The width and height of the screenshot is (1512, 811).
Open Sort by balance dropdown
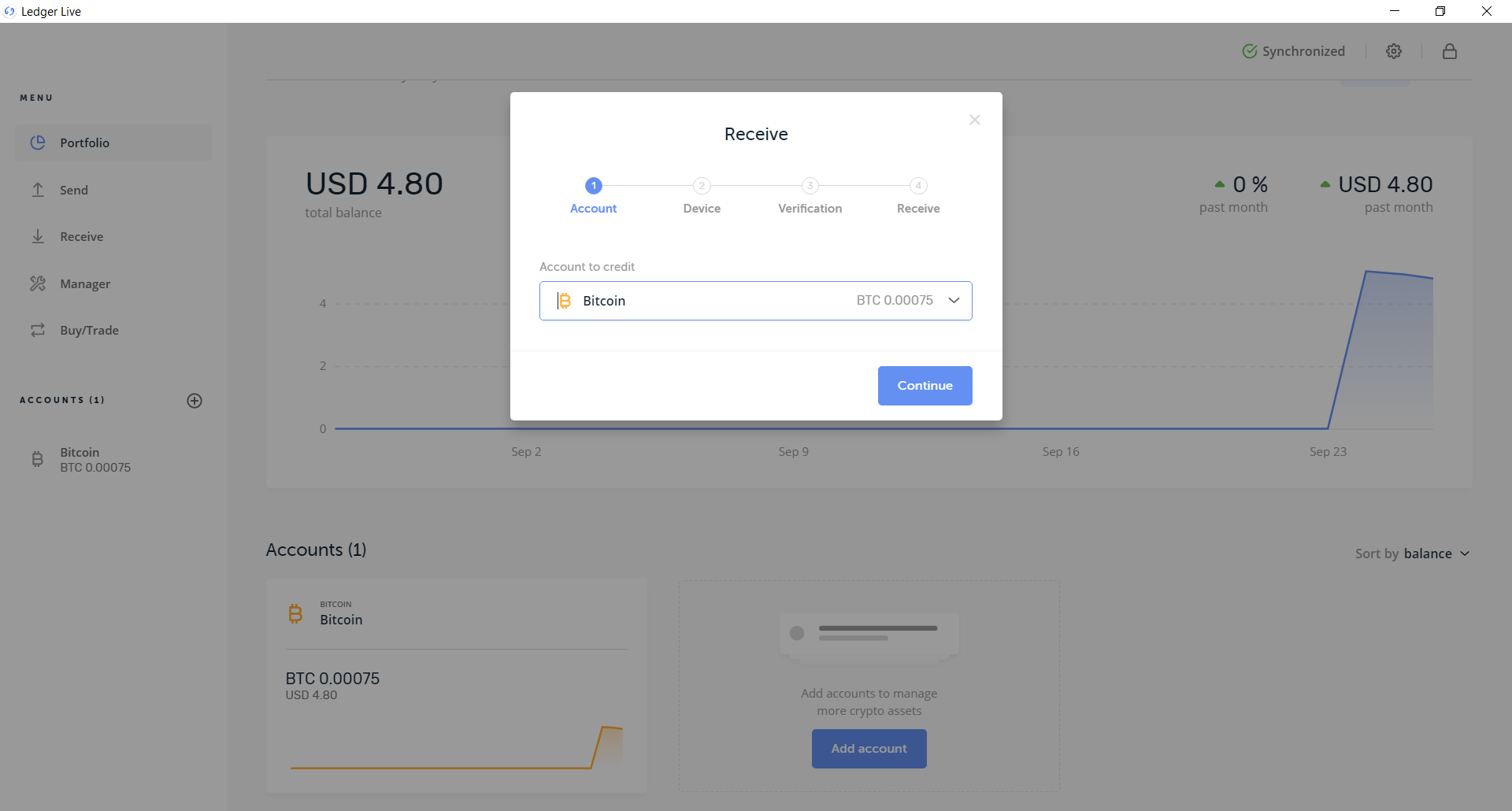(1412, 554)
